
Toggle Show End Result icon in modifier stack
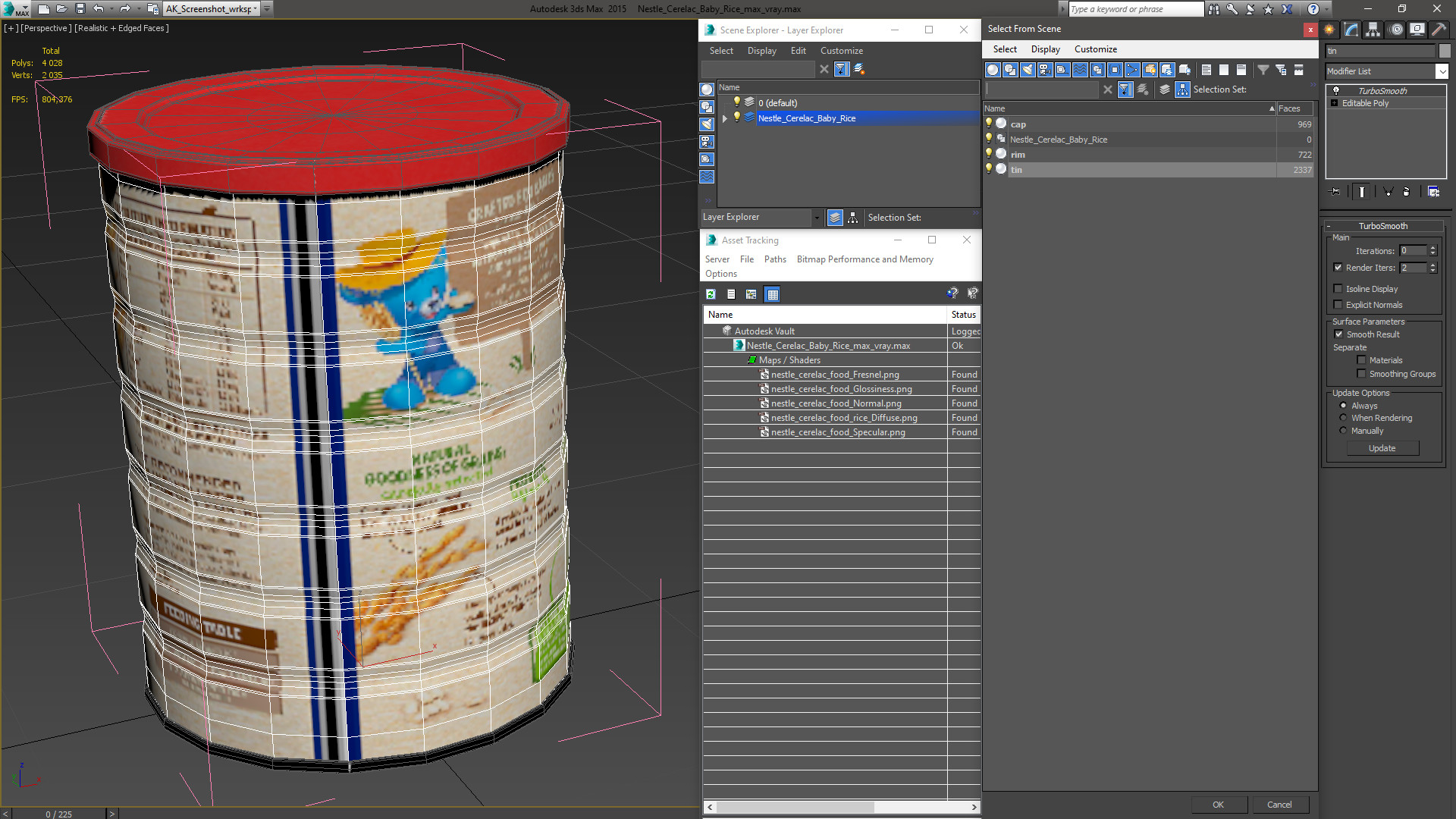click(x=1362, y=192)
